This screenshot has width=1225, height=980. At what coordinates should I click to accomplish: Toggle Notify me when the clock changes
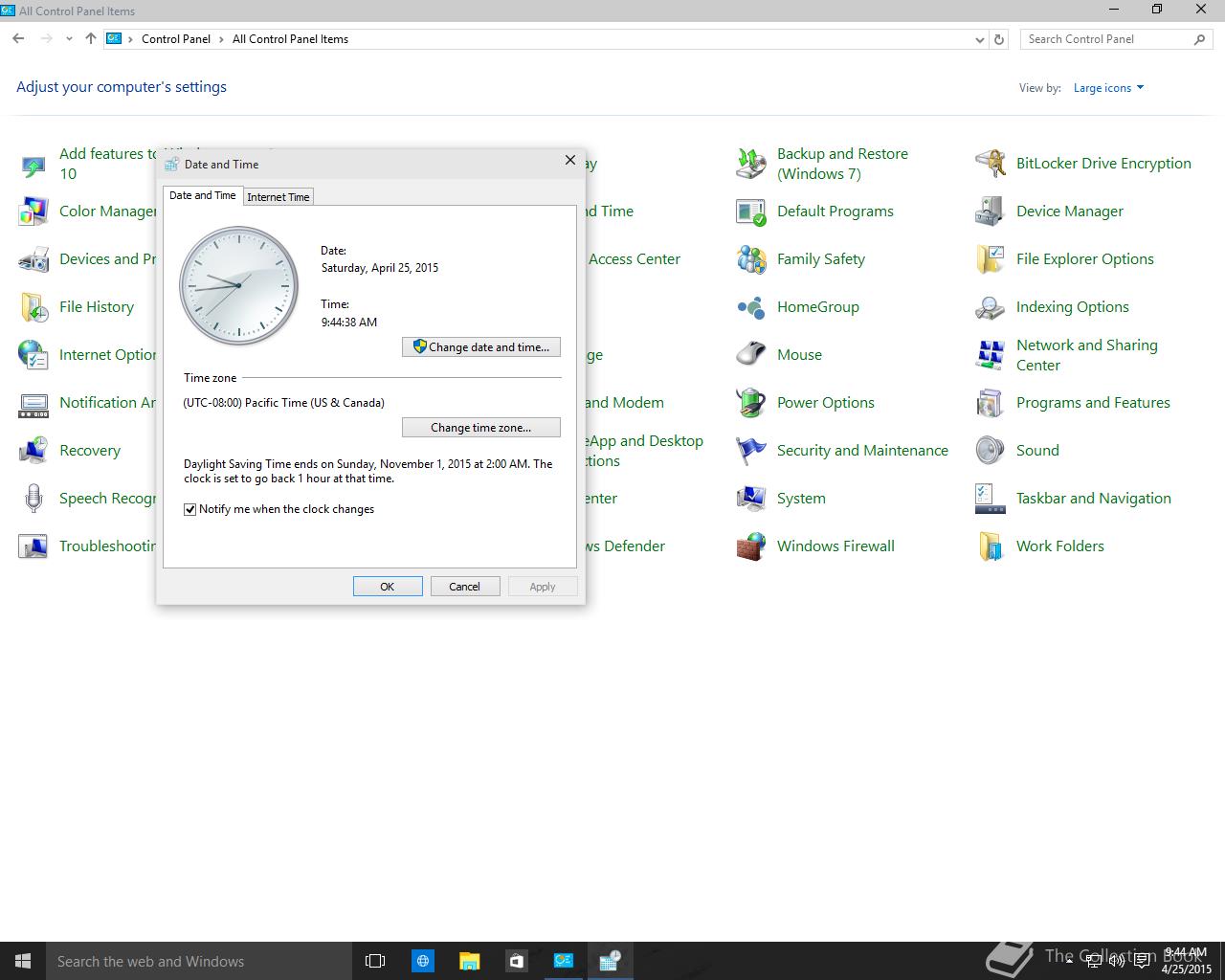pos(189,509)
